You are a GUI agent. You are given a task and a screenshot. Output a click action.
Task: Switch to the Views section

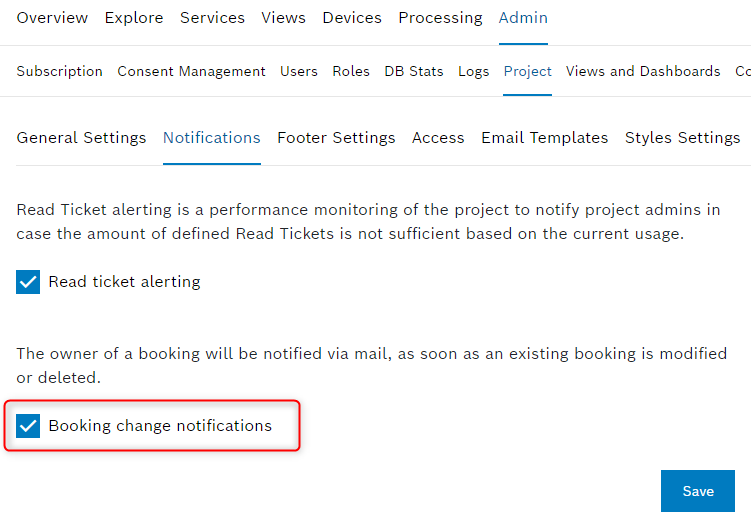pyautogui.click(x=283, y=18)
